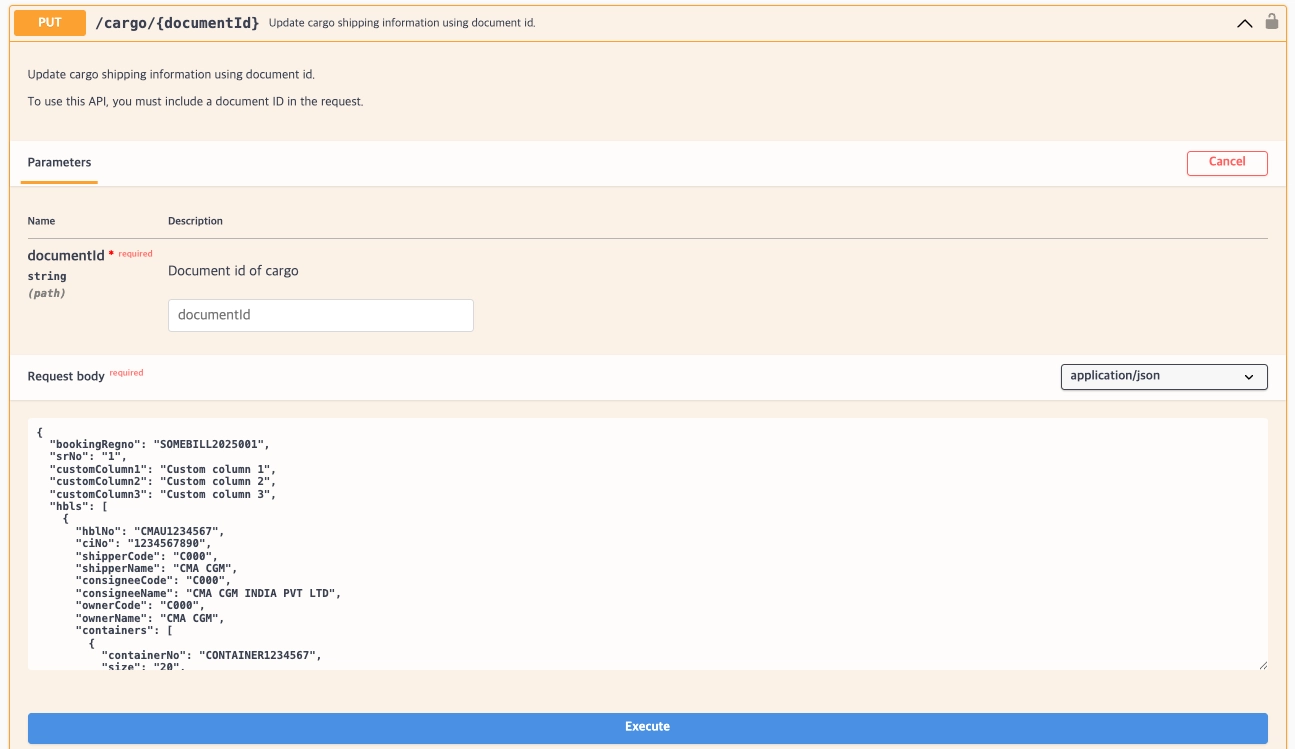This screenshot has height=749, width=1295.
Task: Click the bold documentId parameter name
Action: (x=66, y=256)
